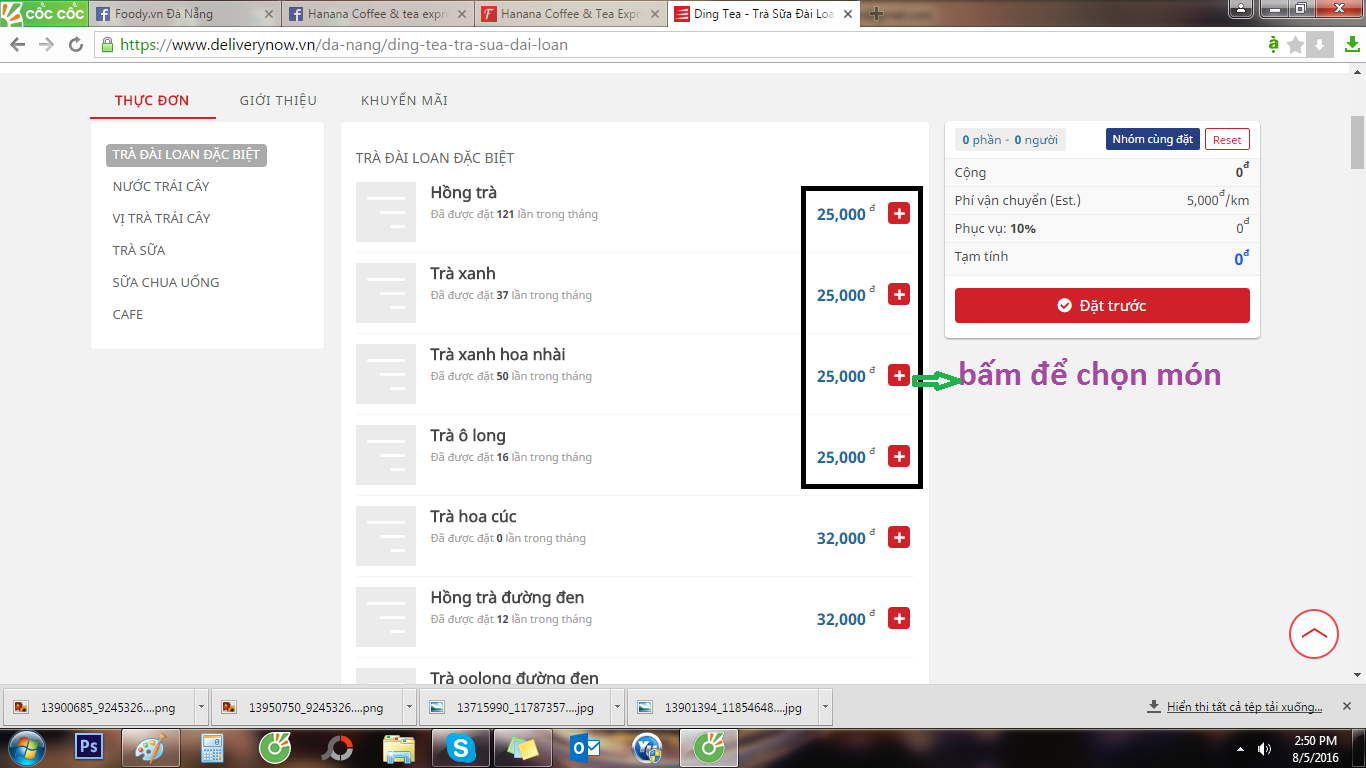1366x768 pixels.
Task: Reset the current order
Action: pos(1227,140)
